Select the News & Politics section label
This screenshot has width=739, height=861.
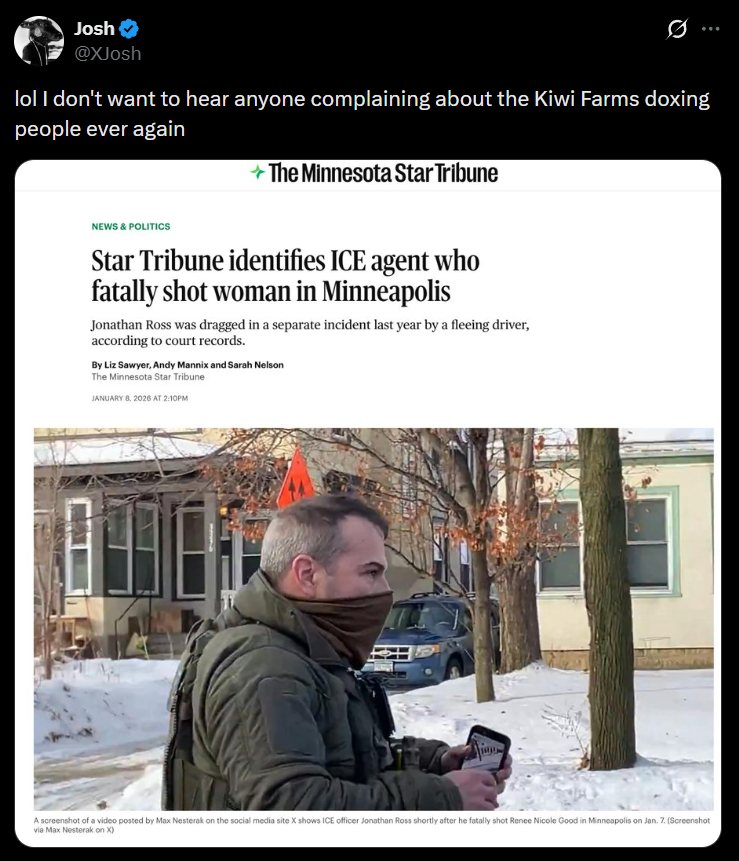pos(131,226)
